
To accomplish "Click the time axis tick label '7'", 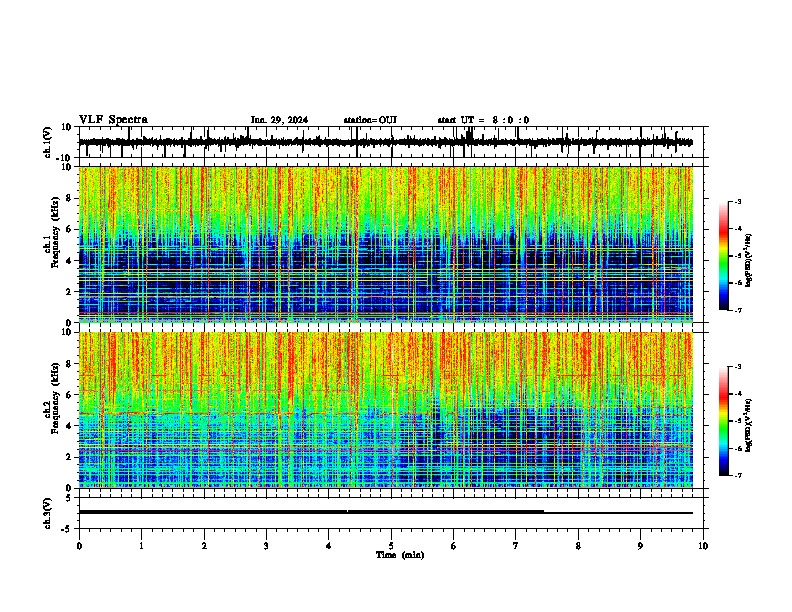I will (516, 546).
